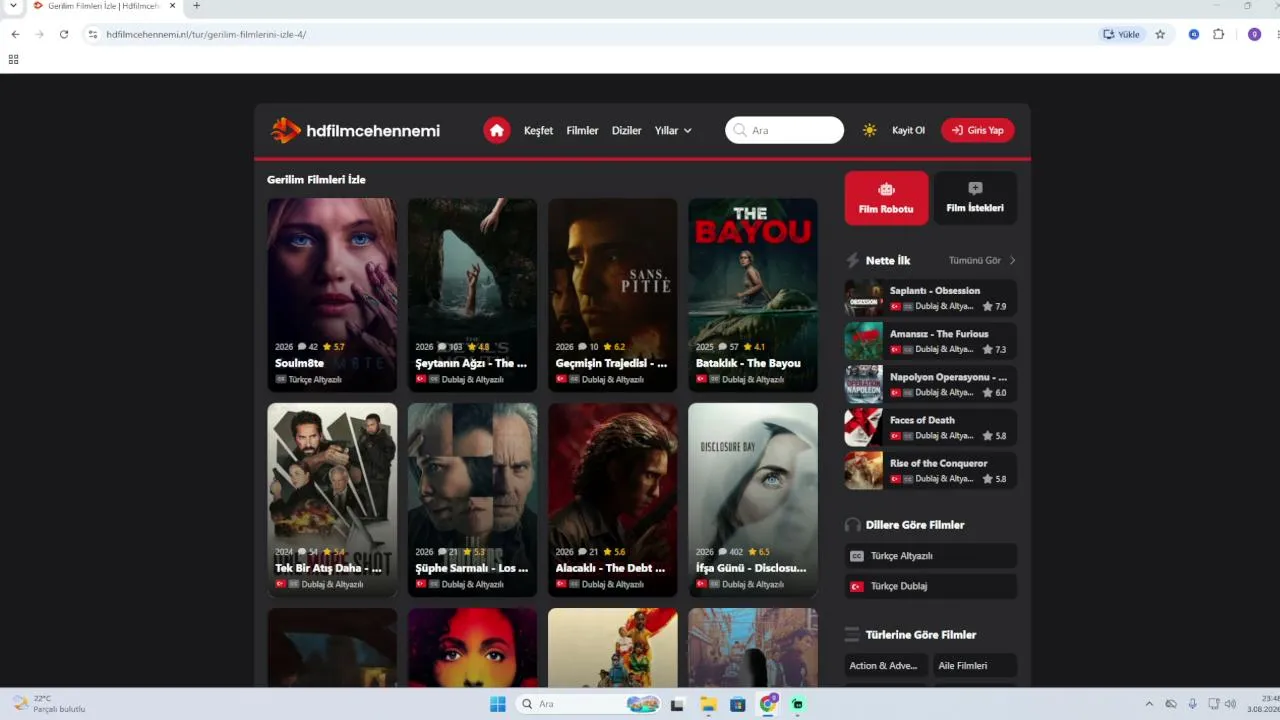Open the Tek Bir Atış Daha poster
1280x720 pixels.
pyautogui.click(x=332, y=500)
